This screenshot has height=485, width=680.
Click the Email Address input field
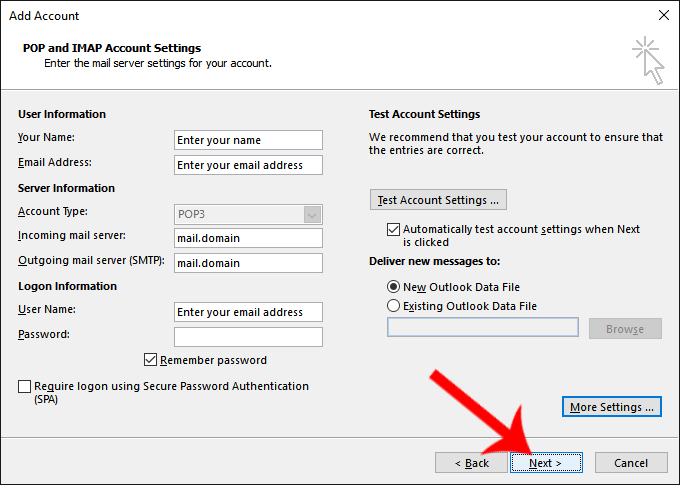point(248,165)
